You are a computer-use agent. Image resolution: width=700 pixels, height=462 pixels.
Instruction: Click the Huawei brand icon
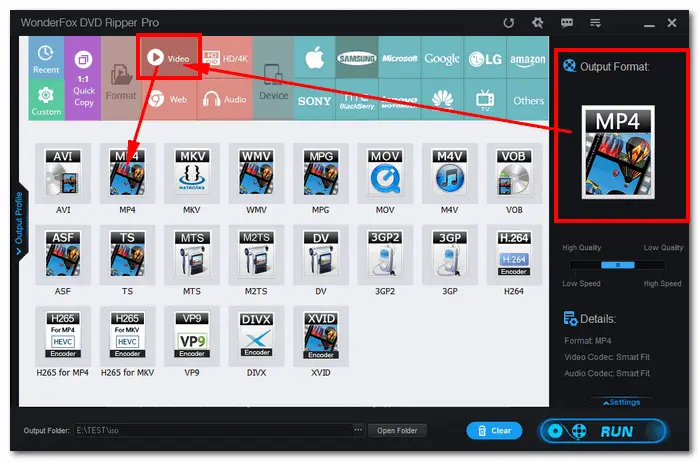point(442,99)
